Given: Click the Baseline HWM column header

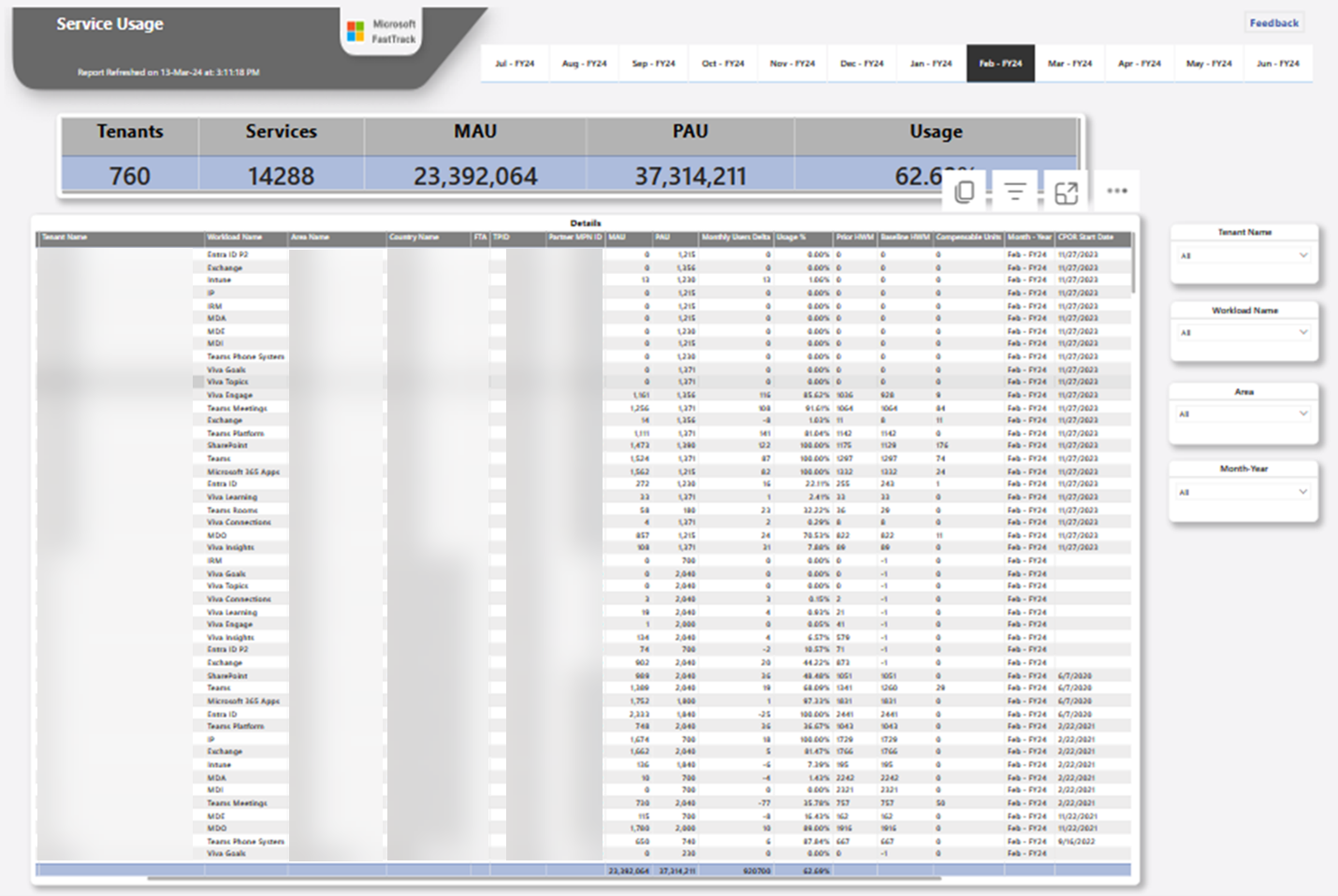Looking at the screenshot, I should [905, 238].
